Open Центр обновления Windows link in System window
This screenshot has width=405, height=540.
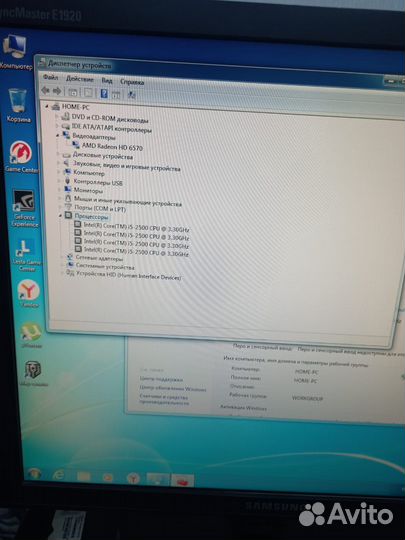click(173, 389)
